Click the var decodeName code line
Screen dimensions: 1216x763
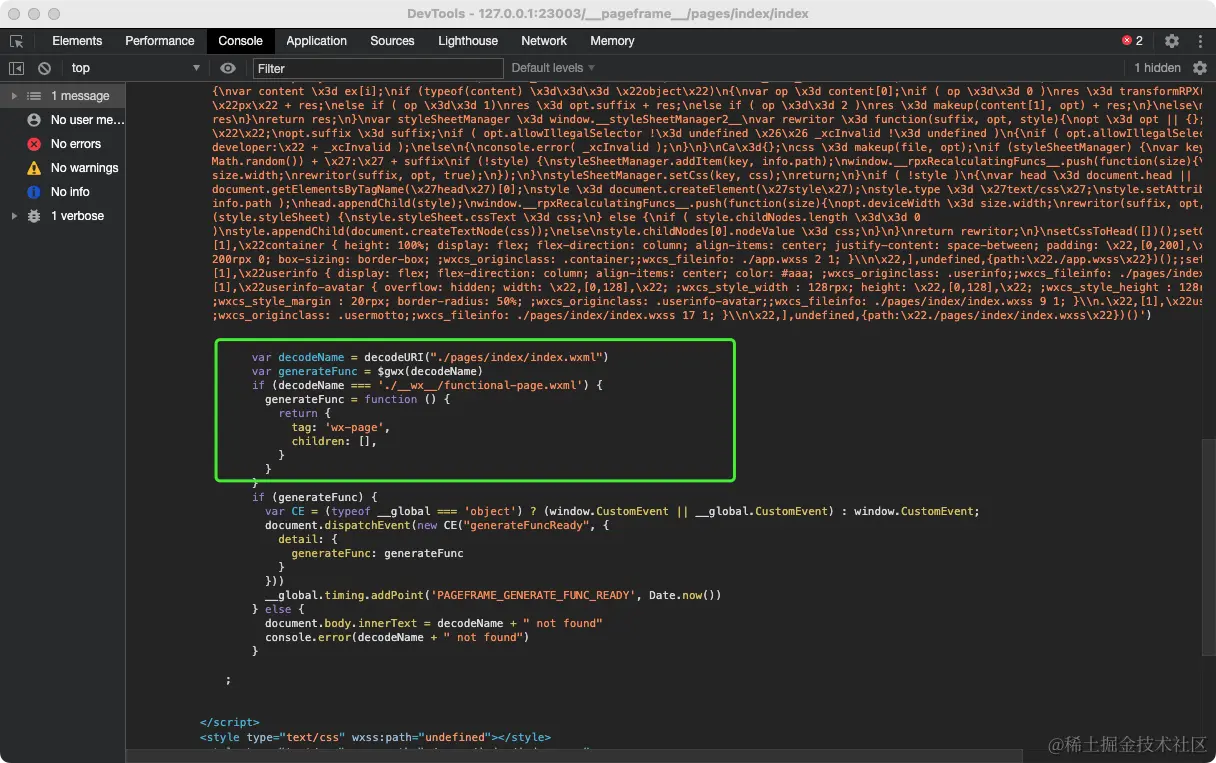(430, 357)
